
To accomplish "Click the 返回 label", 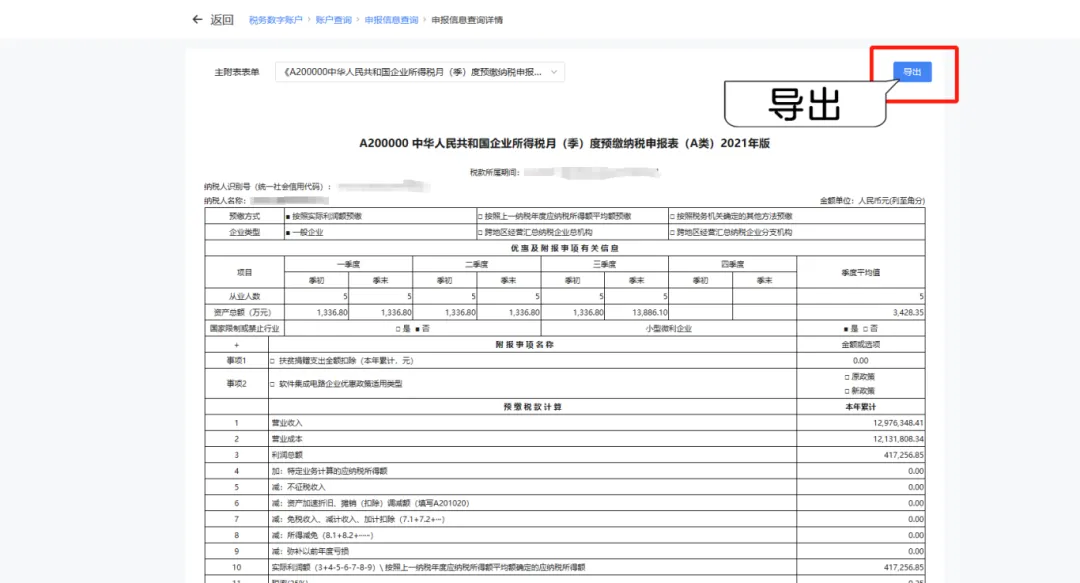I will point(222,20).
